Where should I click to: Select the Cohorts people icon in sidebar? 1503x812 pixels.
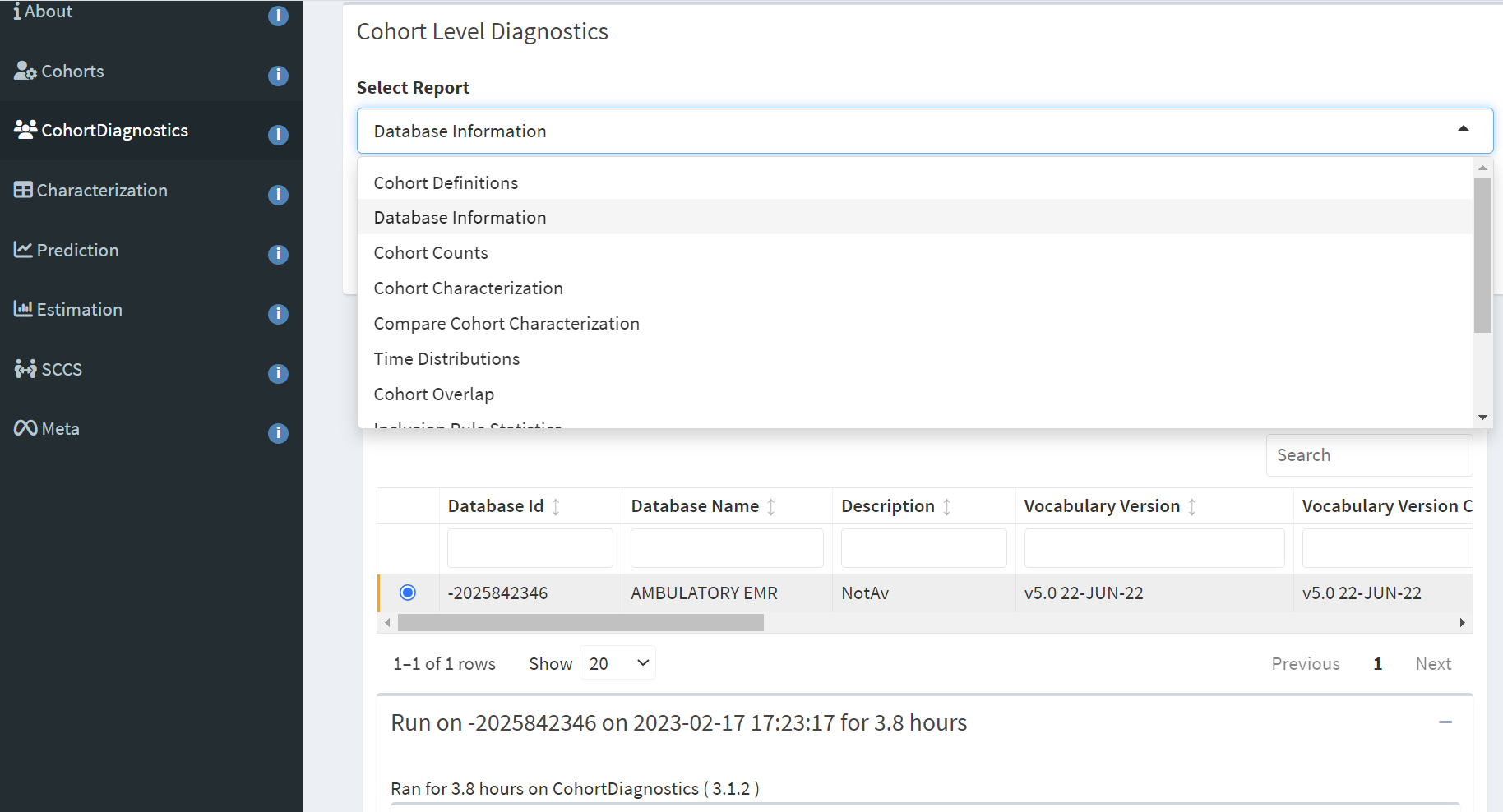point(23,71)
